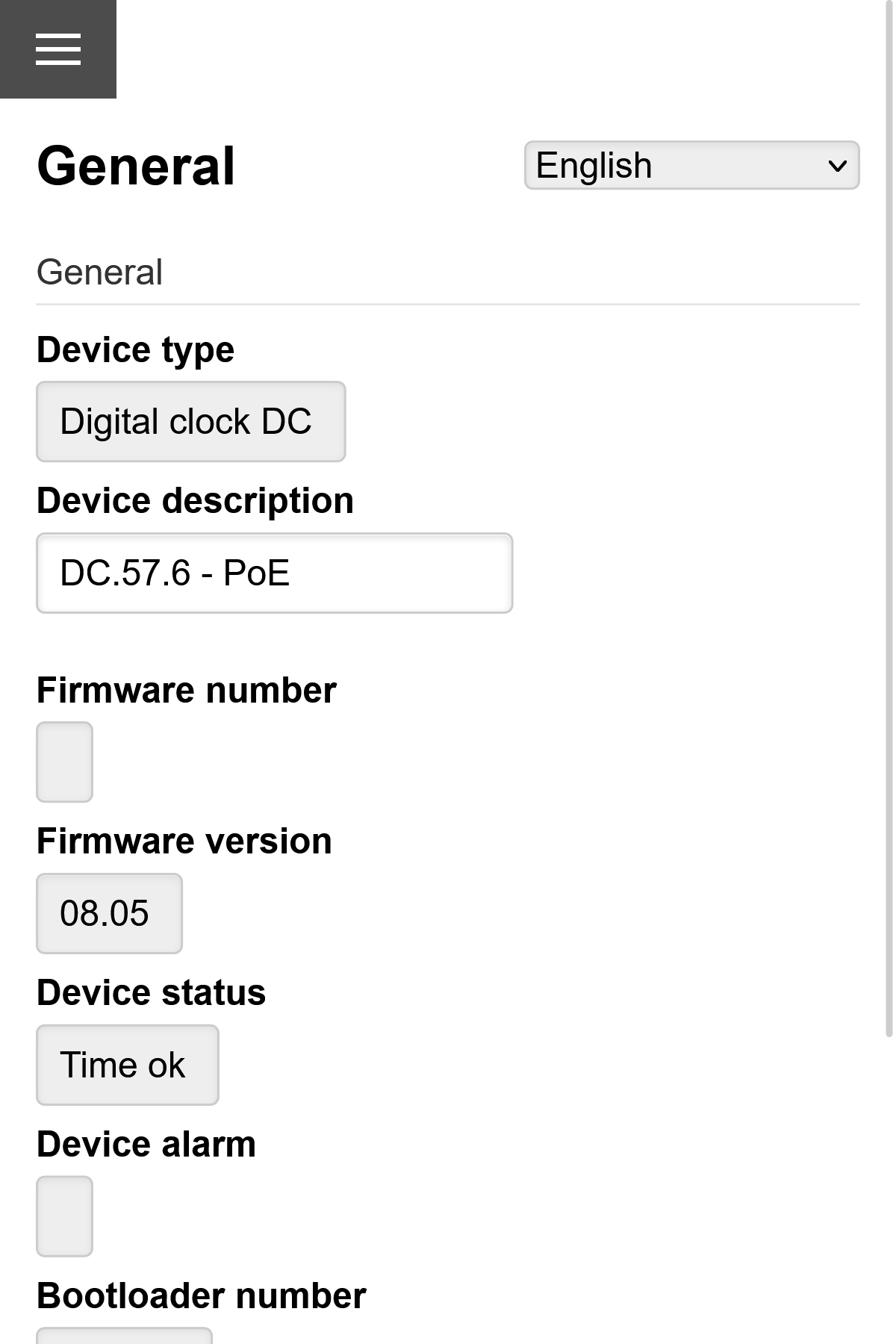Image resolution: width=896 pixels, height=1344 pixels.
Task: Open the dropdown chevron next to English
Action: (x=836, y=164)
